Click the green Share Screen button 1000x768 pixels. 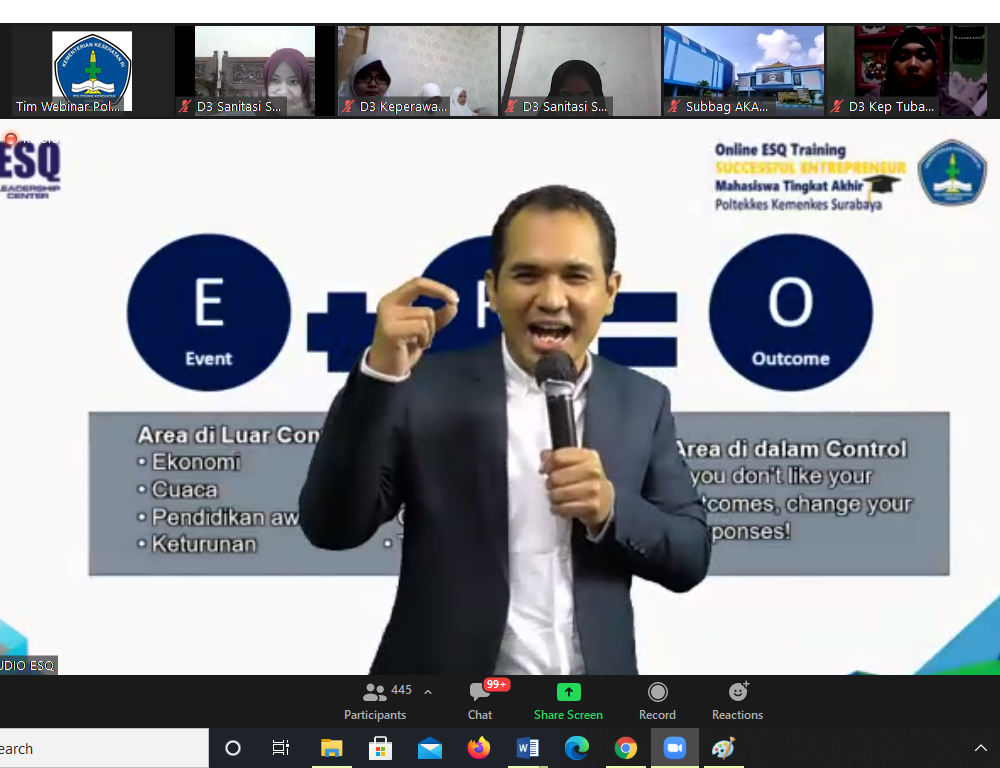pos(568,700)
